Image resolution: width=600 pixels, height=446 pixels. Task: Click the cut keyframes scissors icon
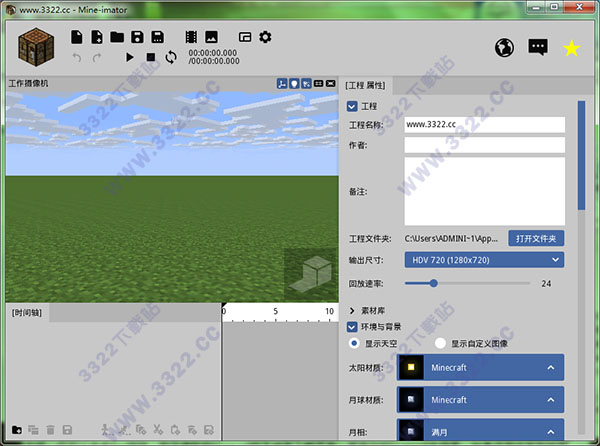click(158, 430)
